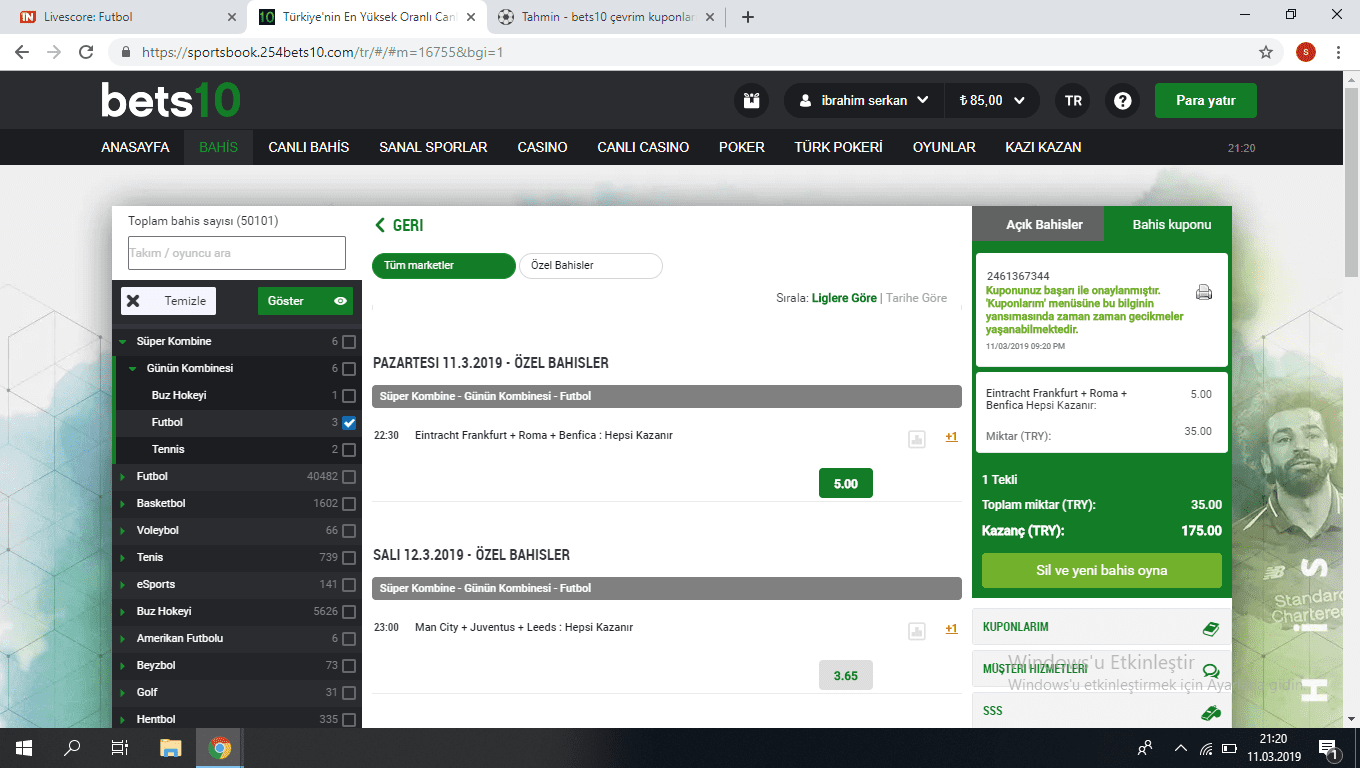
Task: Tick the Günün Kombinesi checkbox
Action: [x=349, y=369]
